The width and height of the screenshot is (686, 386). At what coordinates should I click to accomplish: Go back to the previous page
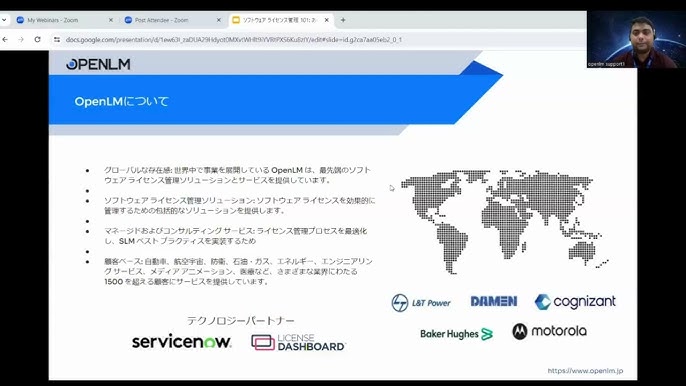(5, 39)
